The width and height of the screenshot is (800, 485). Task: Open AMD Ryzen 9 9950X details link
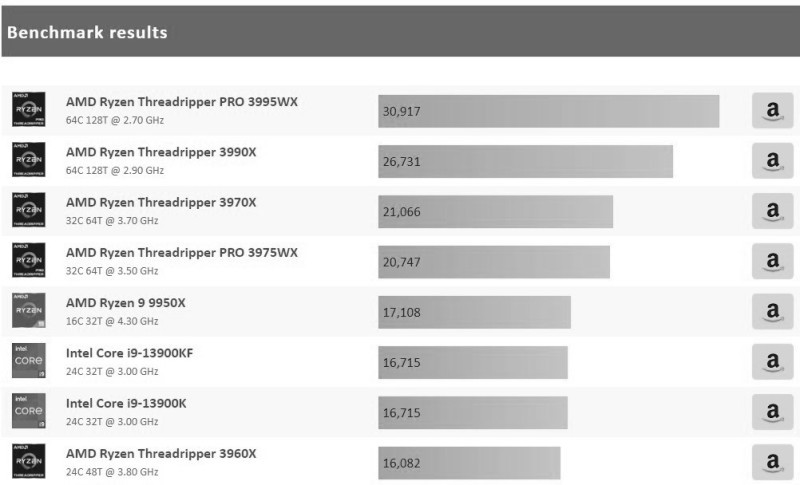click(126, 303)
